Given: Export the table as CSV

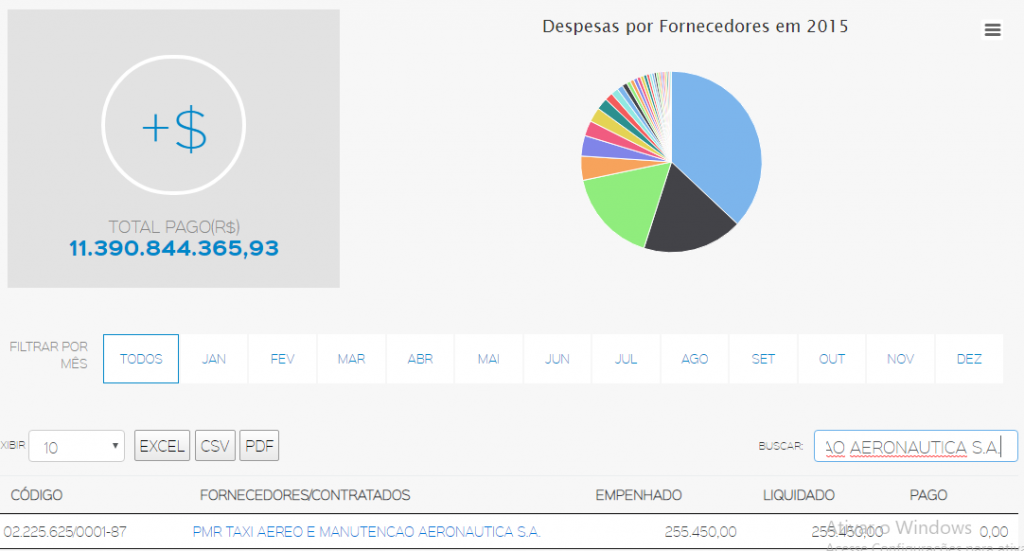Looking at the screenshot, I should pyautogui.click(x=215, y=446).
